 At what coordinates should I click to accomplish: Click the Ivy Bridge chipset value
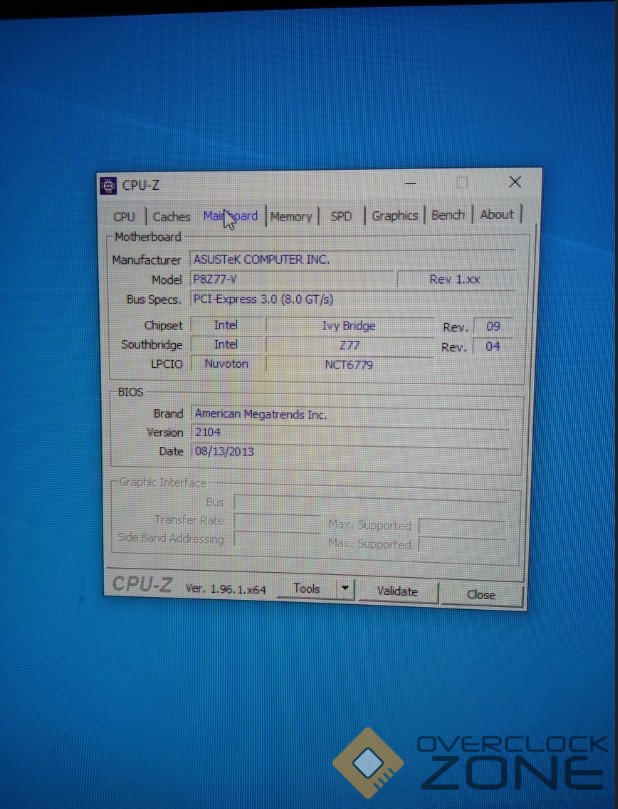pos(349,326)
